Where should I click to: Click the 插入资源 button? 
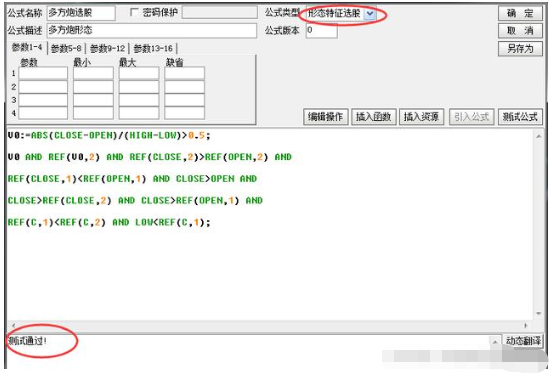(421, 117)
